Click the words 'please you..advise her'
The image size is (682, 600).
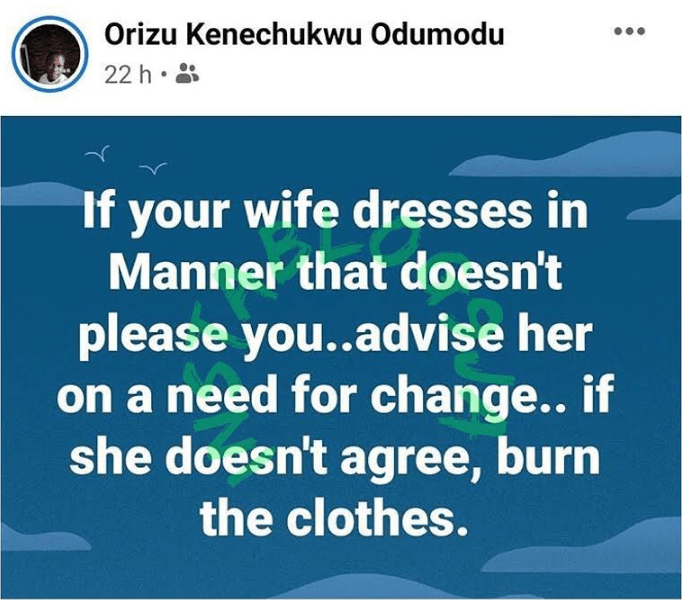[335, 335]
